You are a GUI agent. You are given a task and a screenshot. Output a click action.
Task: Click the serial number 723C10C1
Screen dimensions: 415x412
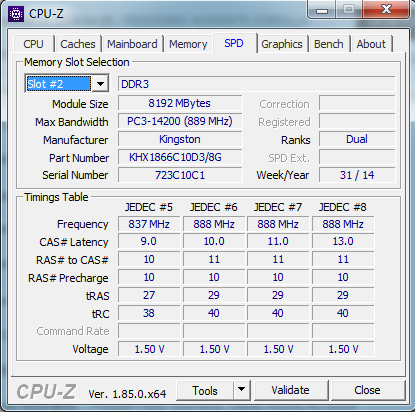(x=180, y=175)
